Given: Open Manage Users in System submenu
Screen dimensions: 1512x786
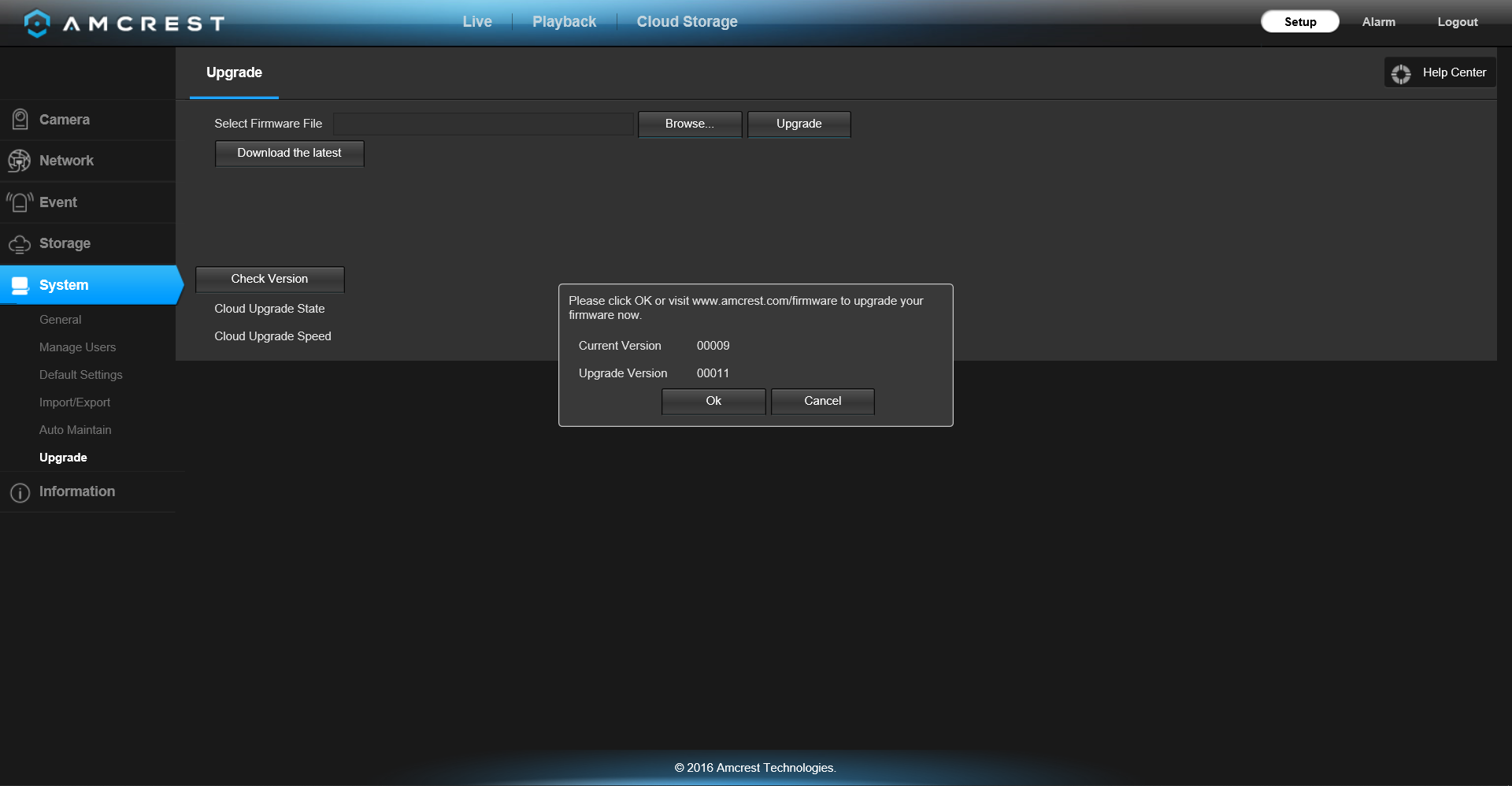Looking at the screenshot, I should click(77, 347).
